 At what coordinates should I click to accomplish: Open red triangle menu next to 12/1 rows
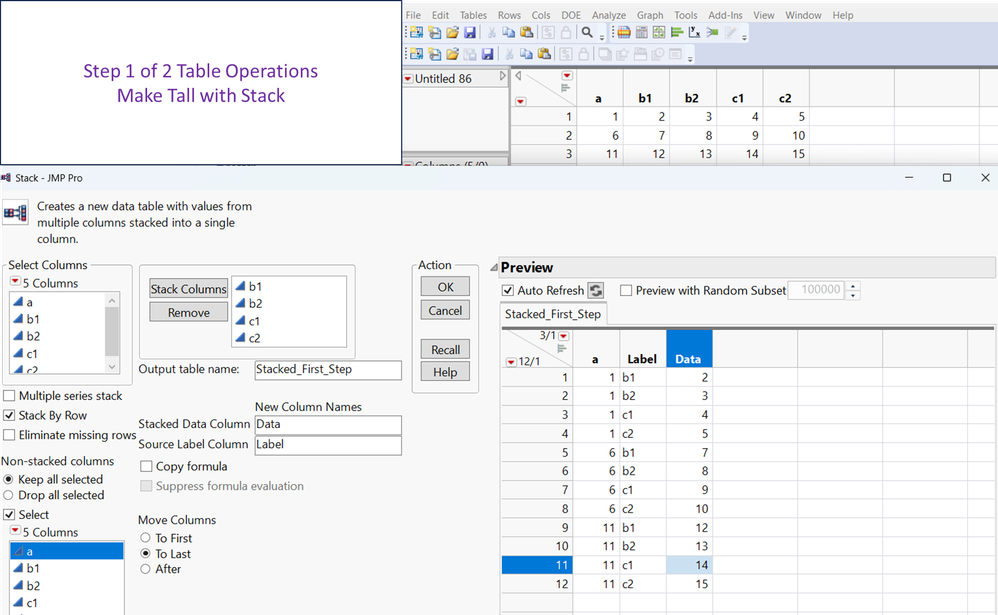512,362
